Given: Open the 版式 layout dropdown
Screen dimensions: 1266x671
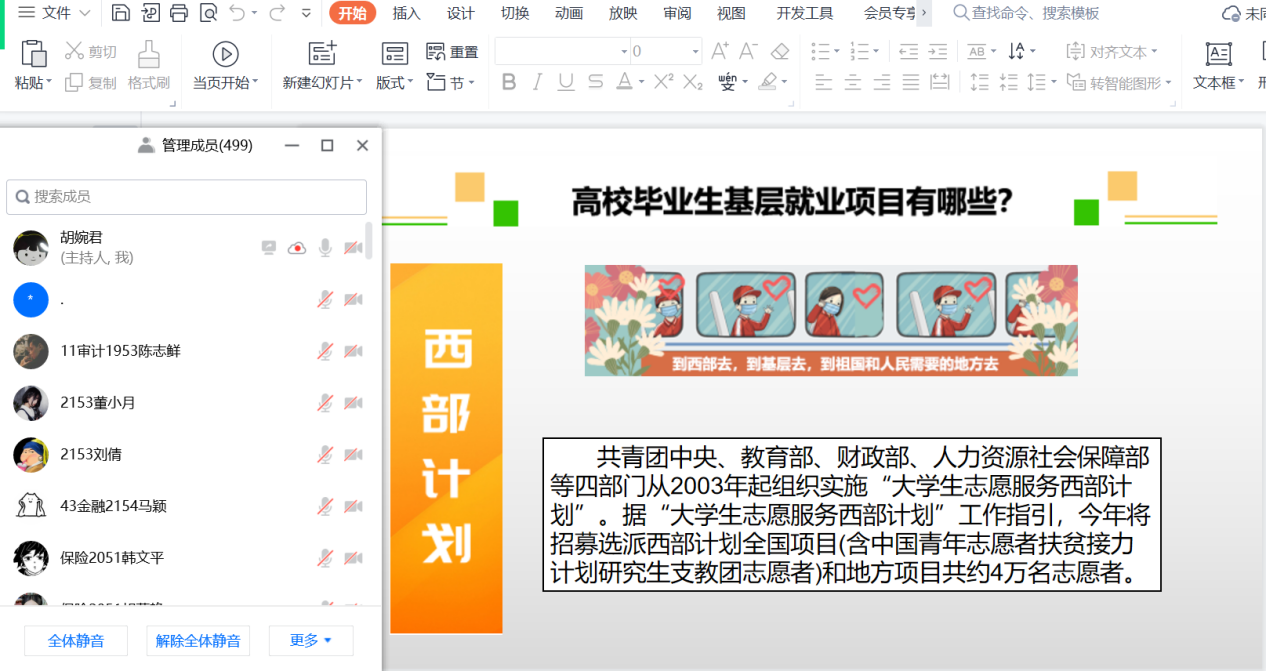Looking at the screenshot, I should tap(394, 83).
